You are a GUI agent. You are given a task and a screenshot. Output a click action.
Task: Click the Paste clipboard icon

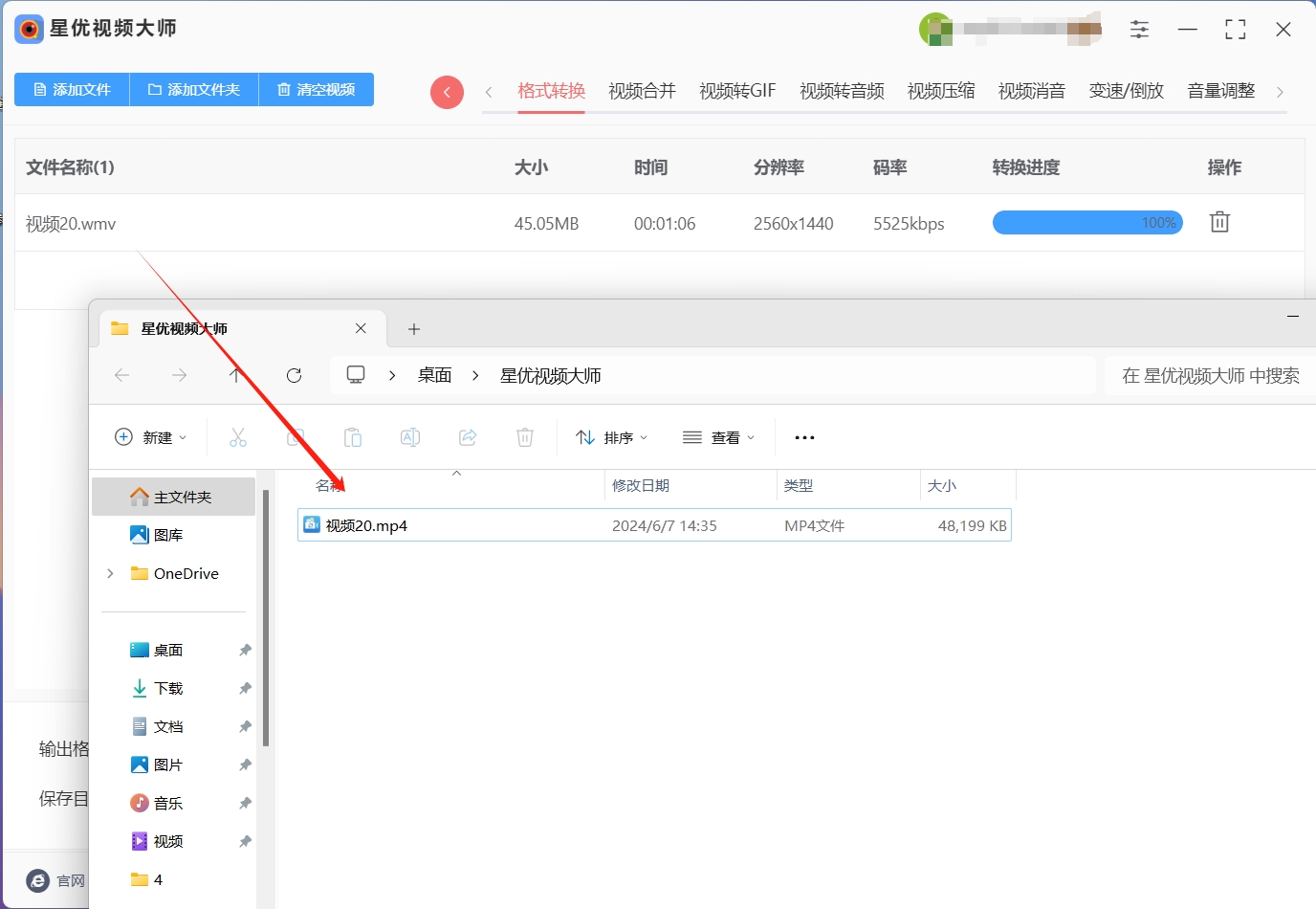[353, 437]
